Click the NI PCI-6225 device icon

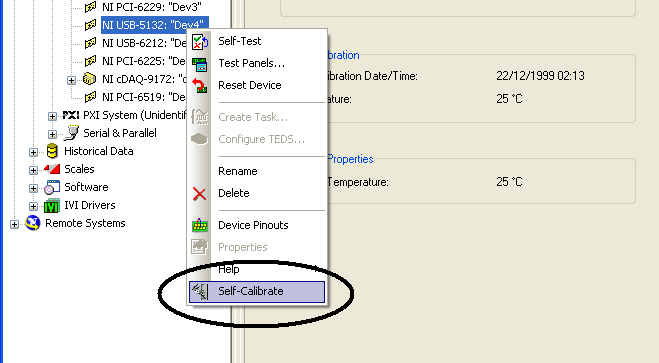click(x=90, y=61)
